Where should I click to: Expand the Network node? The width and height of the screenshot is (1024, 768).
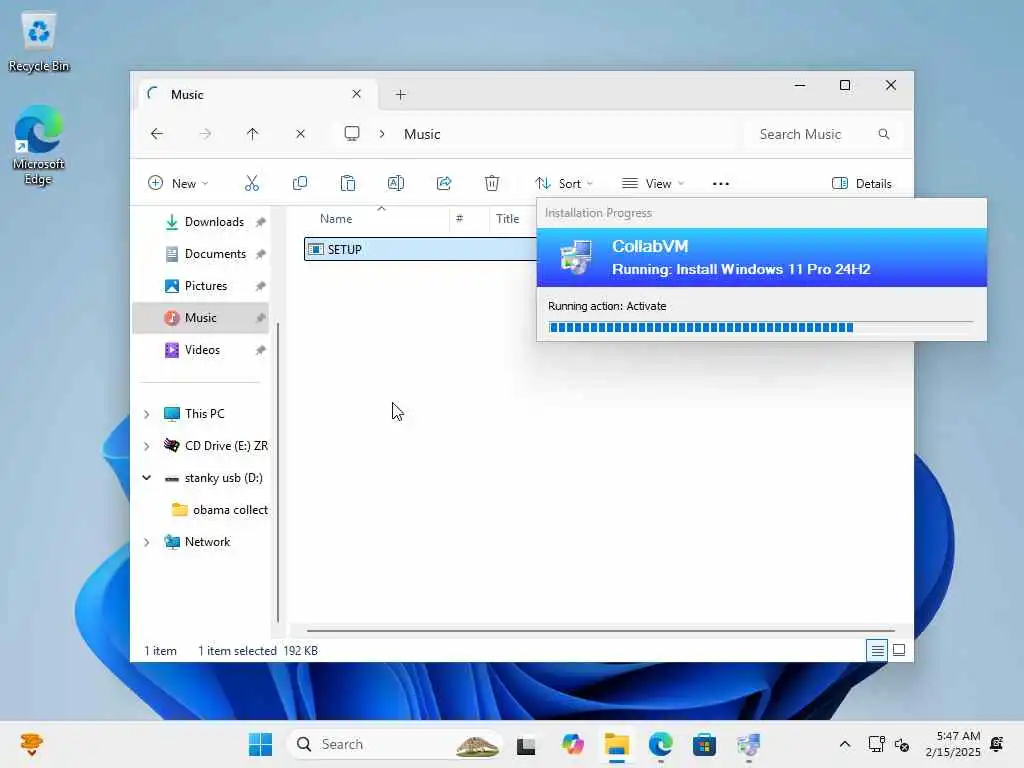pyautogui.click(x=147, y=542)
